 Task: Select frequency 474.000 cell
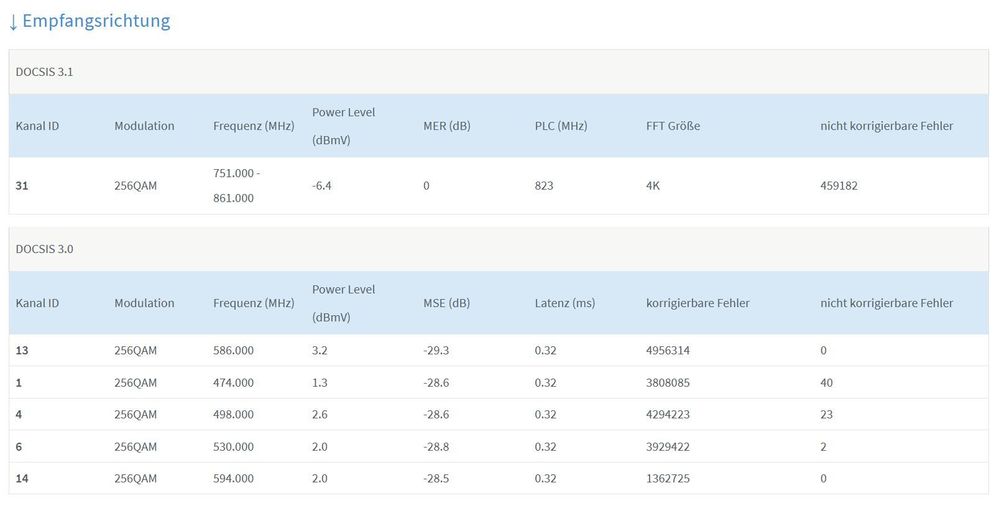[233, 383]
